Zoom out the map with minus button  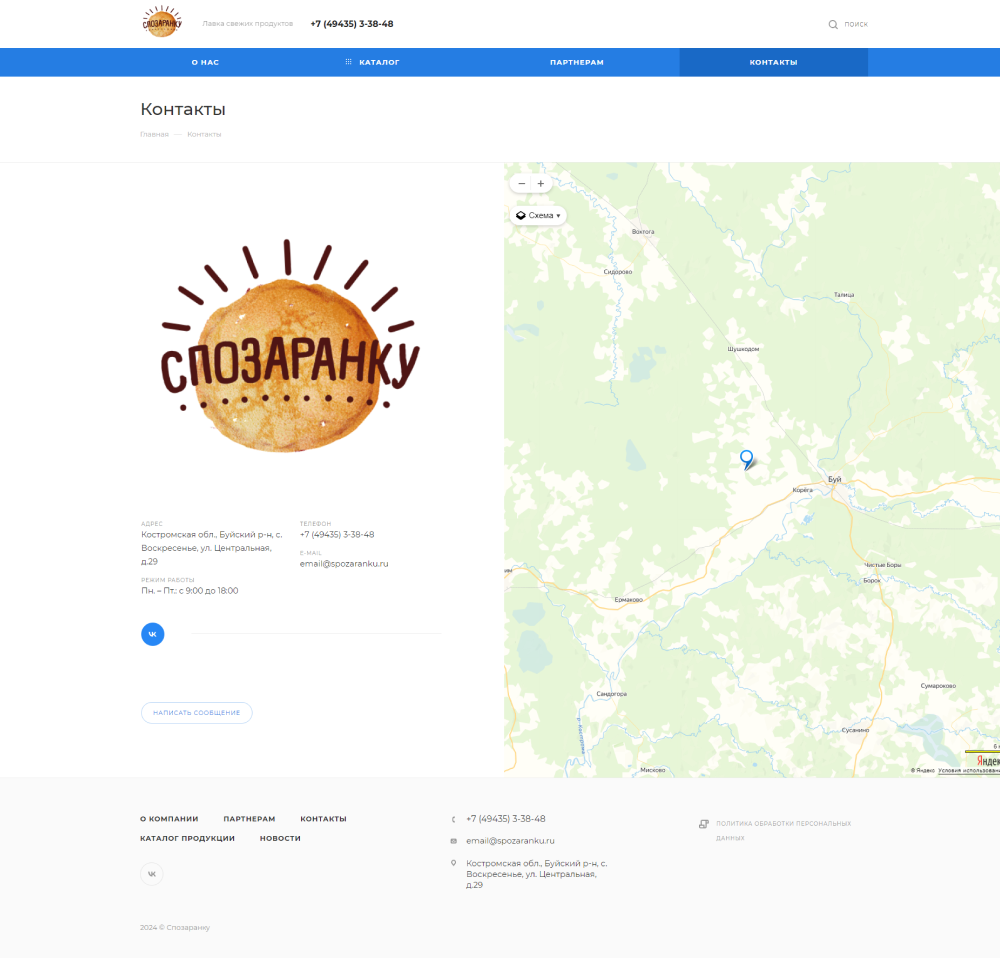[521, 184]
